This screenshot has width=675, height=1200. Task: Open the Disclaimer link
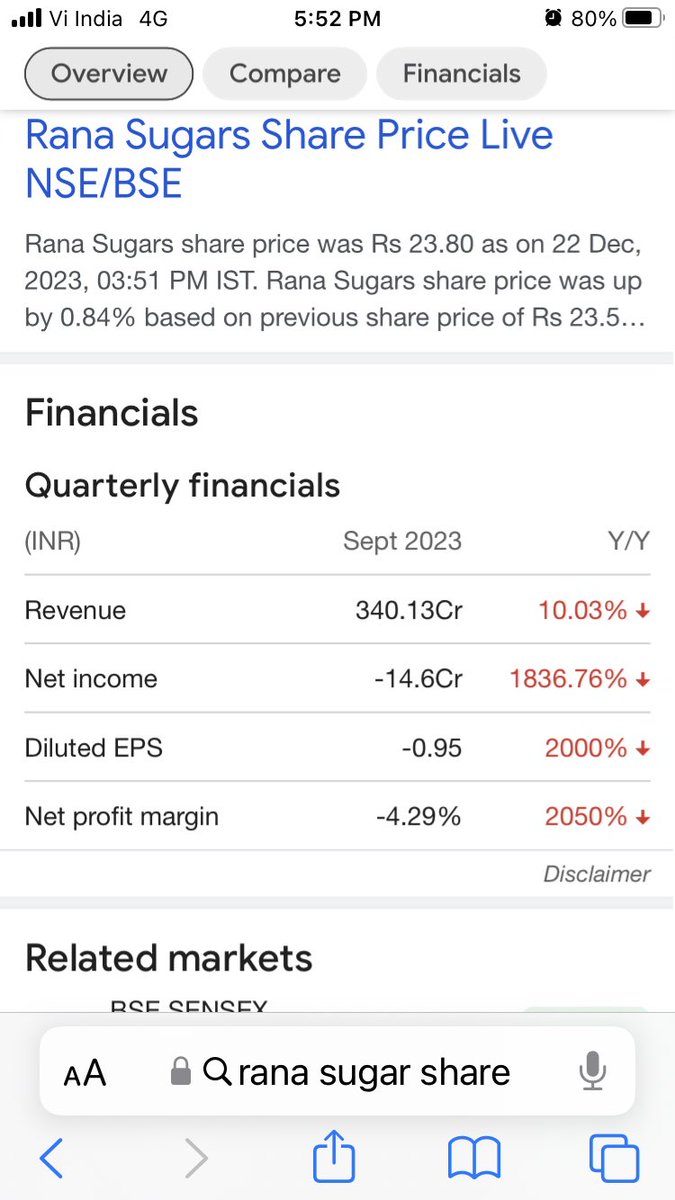pos(597,874)
